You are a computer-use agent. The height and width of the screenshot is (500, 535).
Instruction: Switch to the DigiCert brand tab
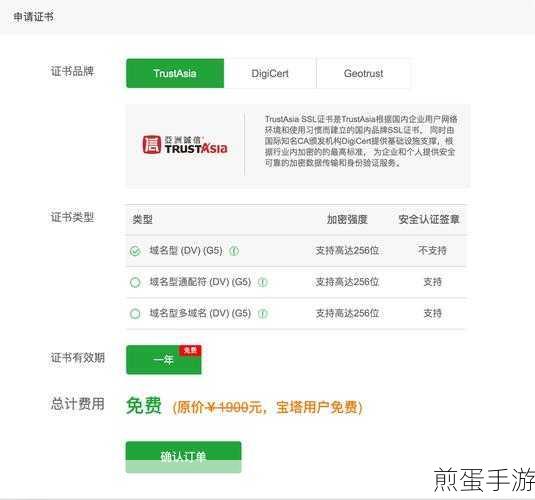tap(270, 73)
